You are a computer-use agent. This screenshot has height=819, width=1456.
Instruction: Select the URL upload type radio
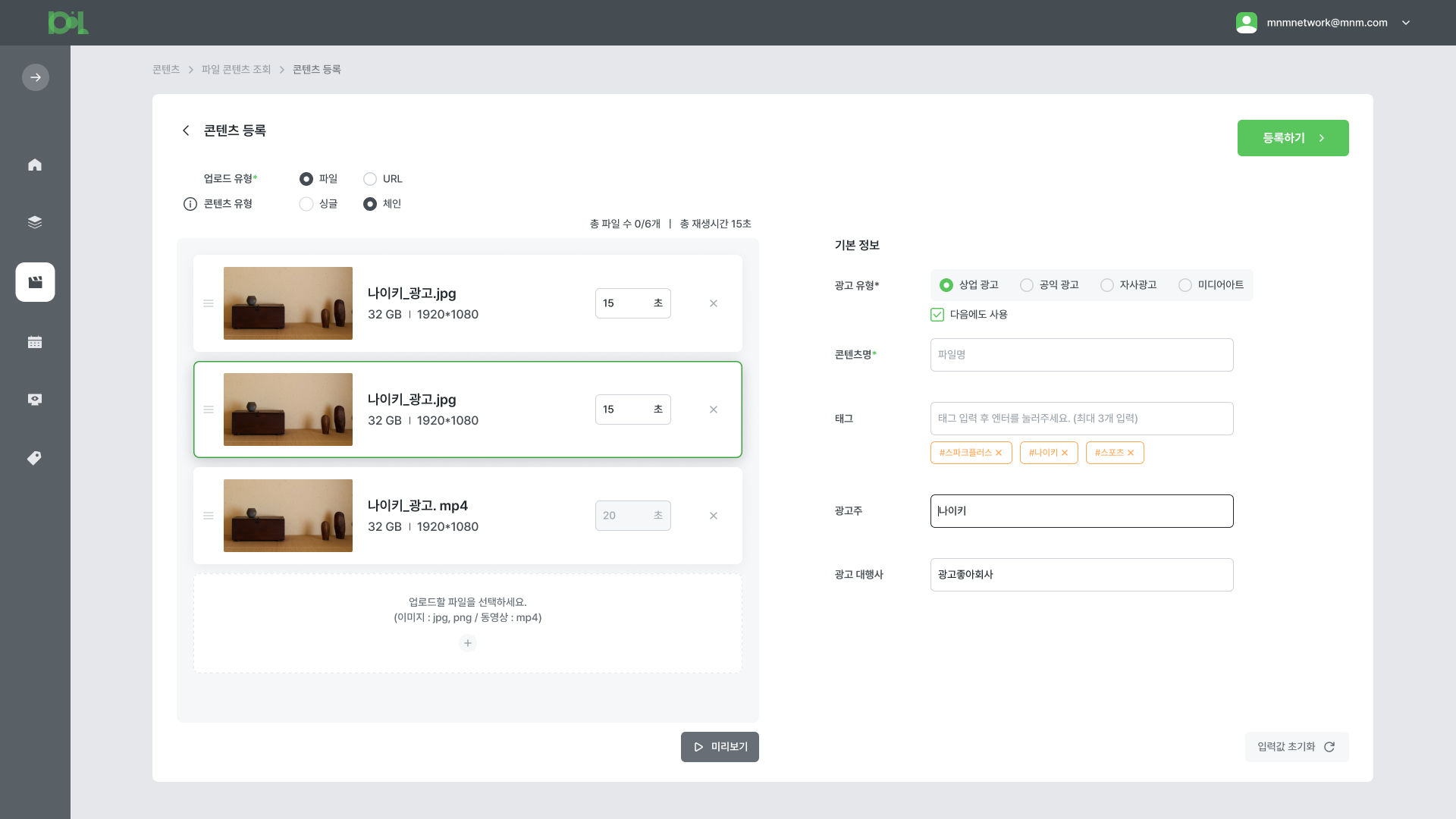point(370,179)
